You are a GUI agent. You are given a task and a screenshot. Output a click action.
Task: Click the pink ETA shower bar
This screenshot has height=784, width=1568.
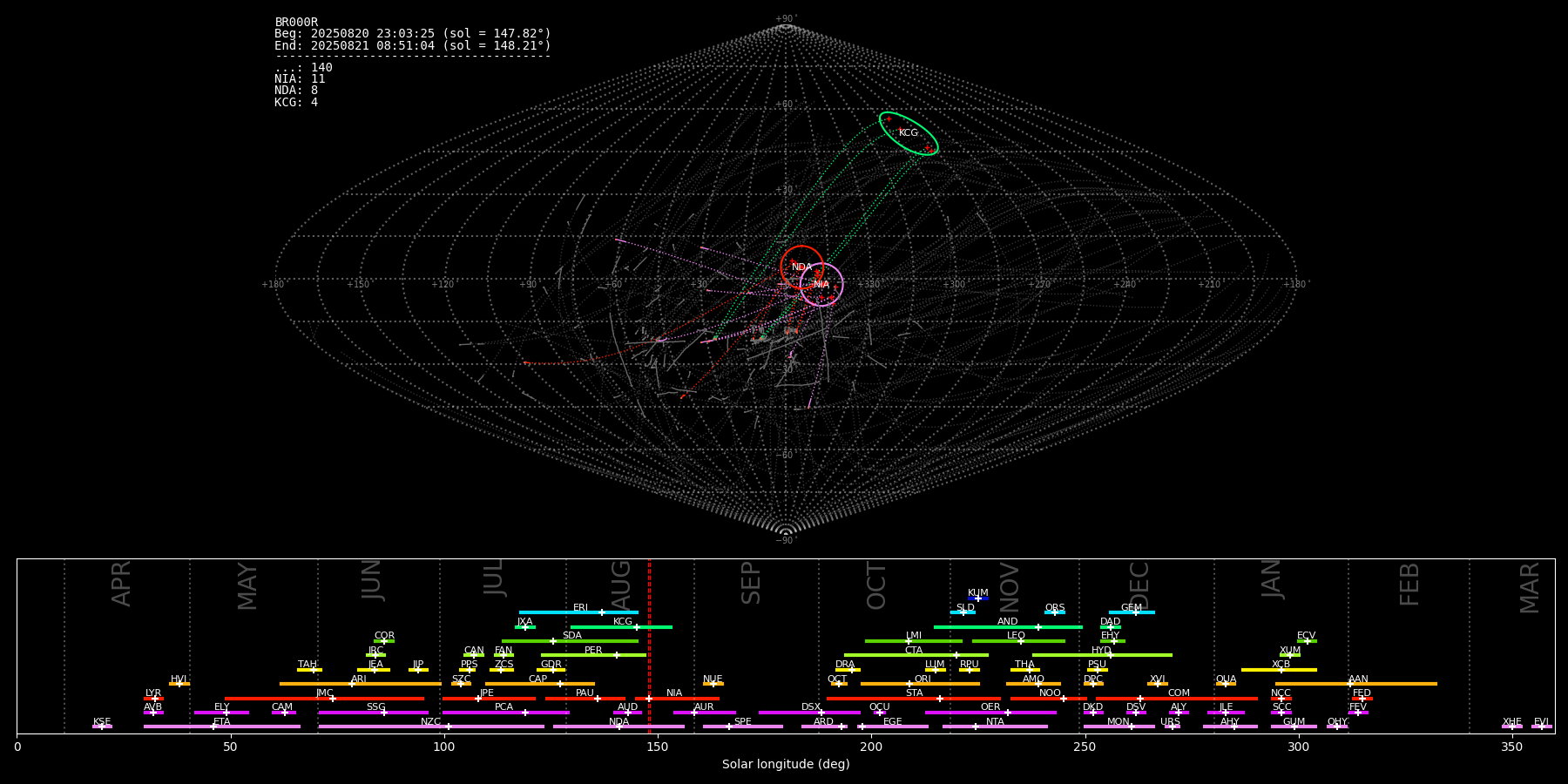[221, 727]
